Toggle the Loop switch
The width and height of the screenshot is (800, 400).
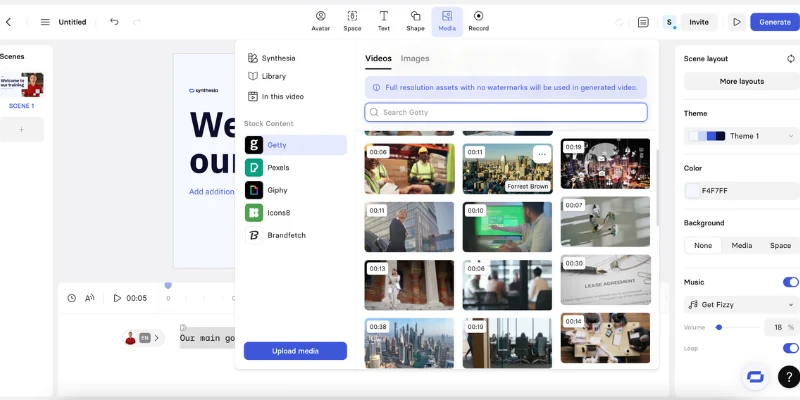pyautogui.click(x=791, y=348)
